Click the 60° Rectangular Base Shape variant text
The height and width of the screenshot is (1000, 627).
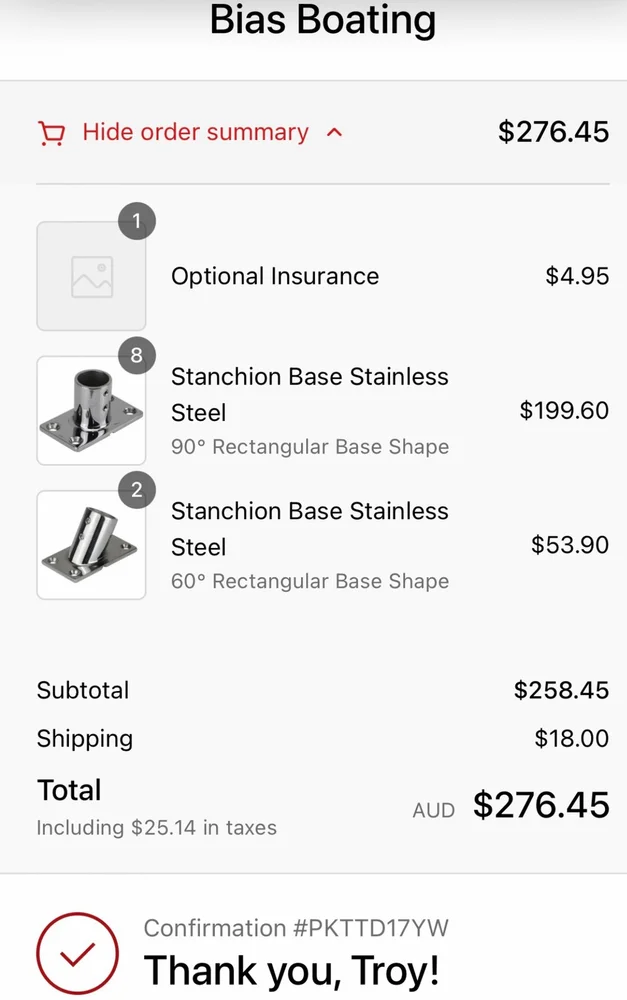point(309,581)
